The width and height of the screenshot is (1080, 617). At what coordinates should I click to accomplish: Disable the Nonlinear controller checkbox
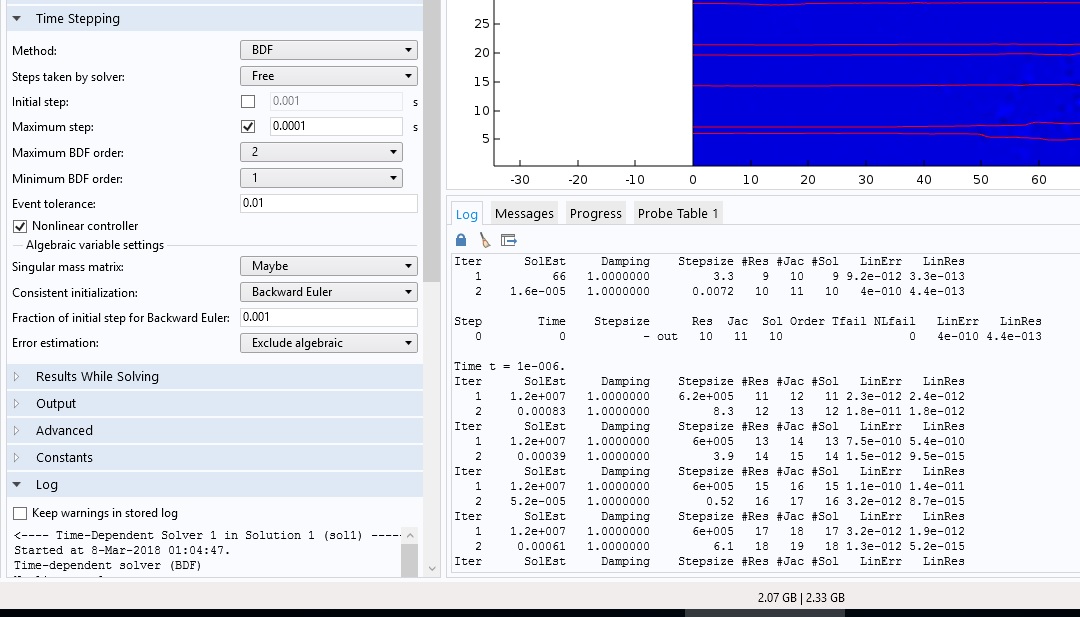pyautogui.click(x=21, y=226)
